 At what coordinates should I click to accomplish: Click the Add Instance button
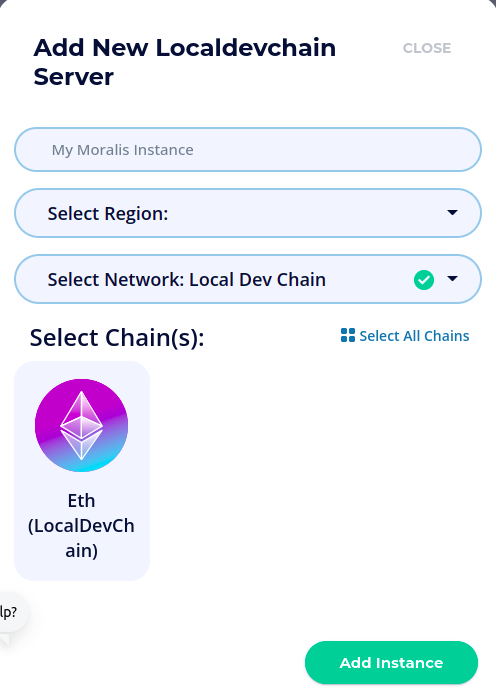[x=391, y=663]
